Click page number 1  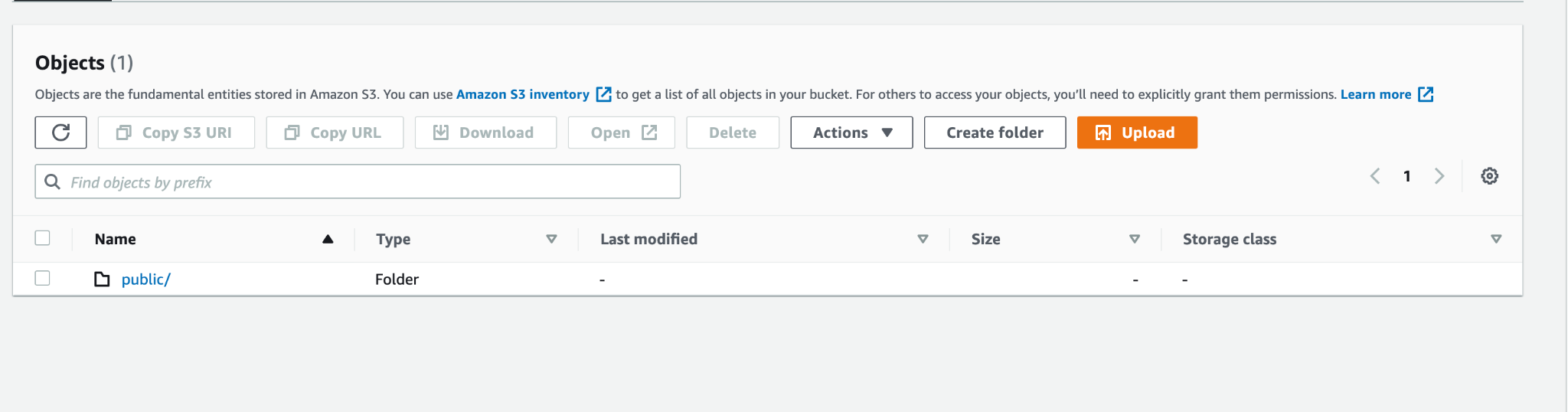click(x=1407, y=176)
